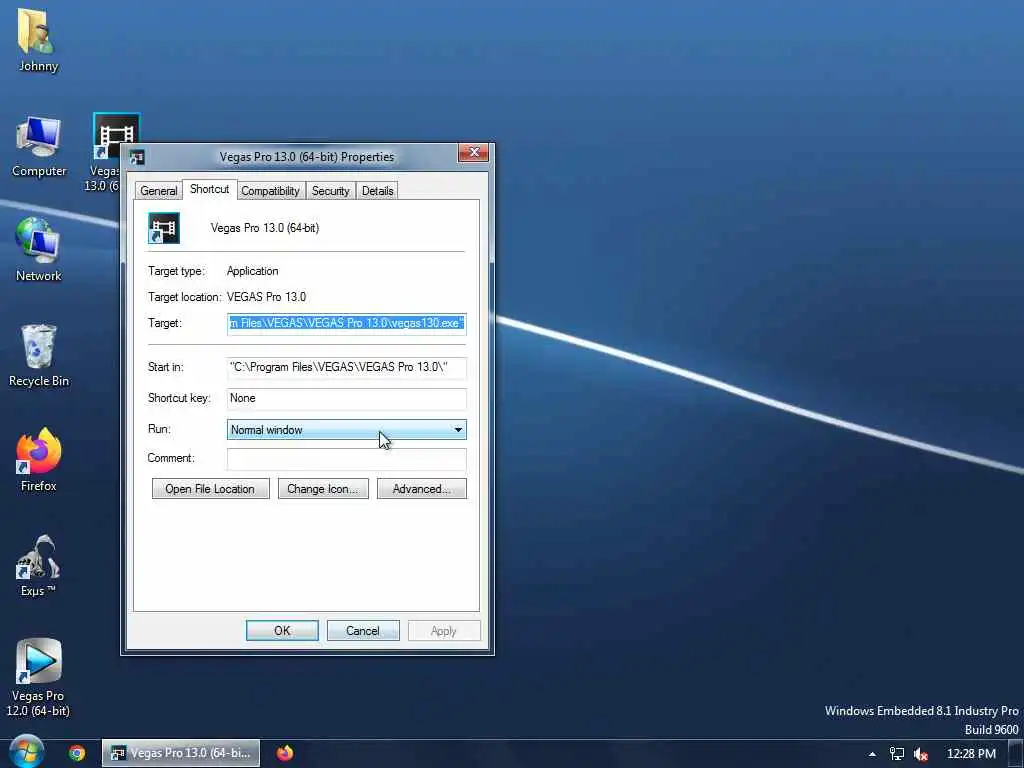Expand the Run dropdown showing Normal window
1024x768 pixels.
(x=347, y=430)
